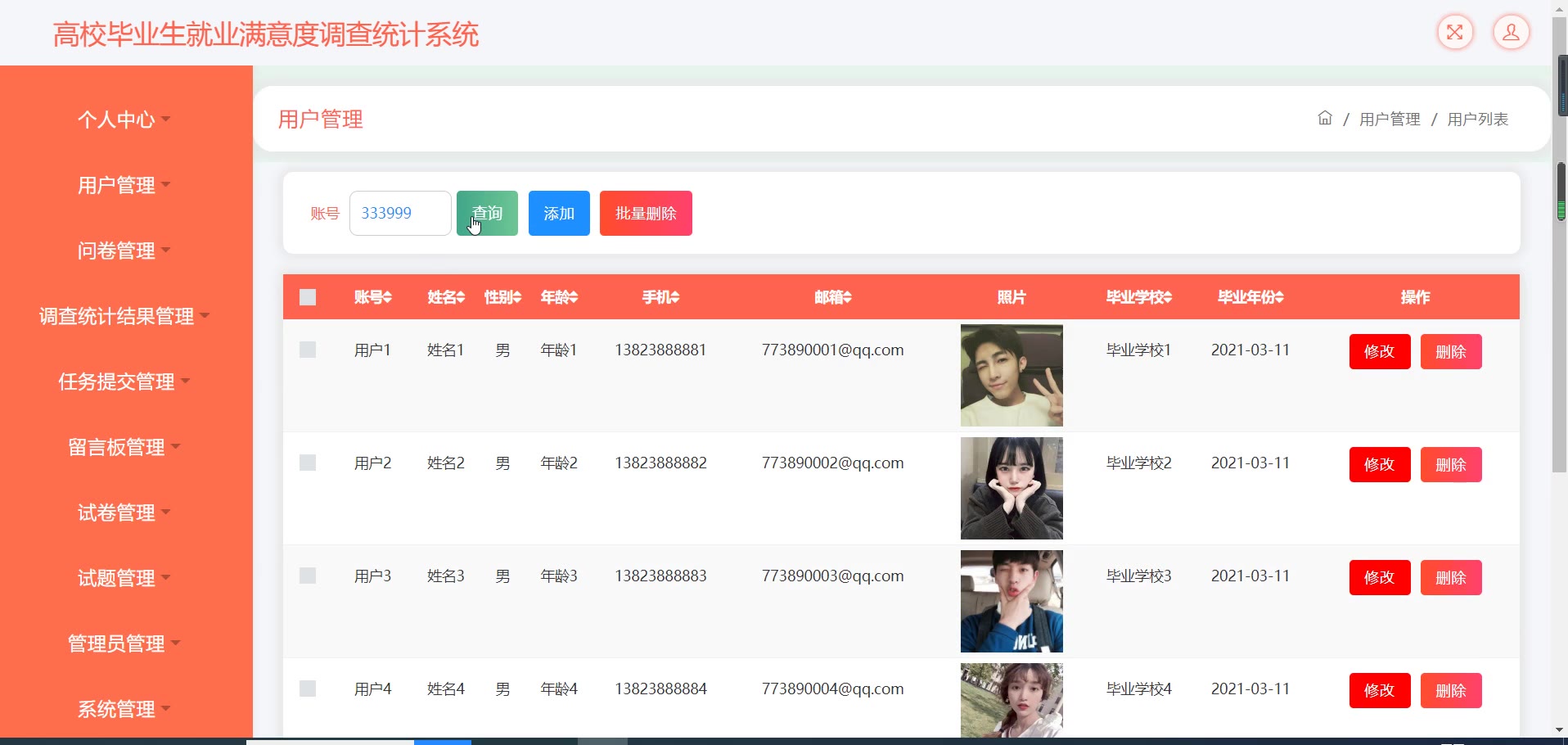The image size is (1568, 745).
Task: Click 删除 for 用户2
Action: [1451, 464]
